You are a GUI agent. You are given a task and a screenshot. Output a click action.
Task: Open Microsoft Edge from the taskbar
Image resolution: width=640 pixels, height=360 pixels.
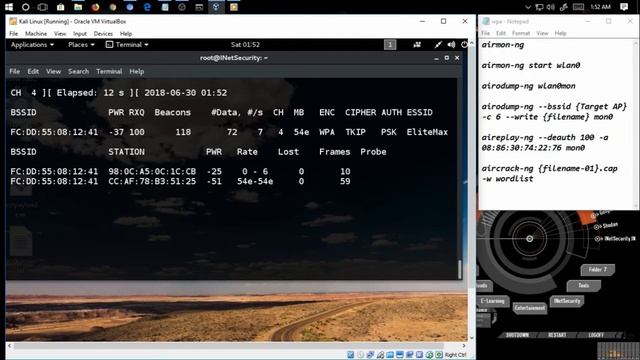pos(147,7)
